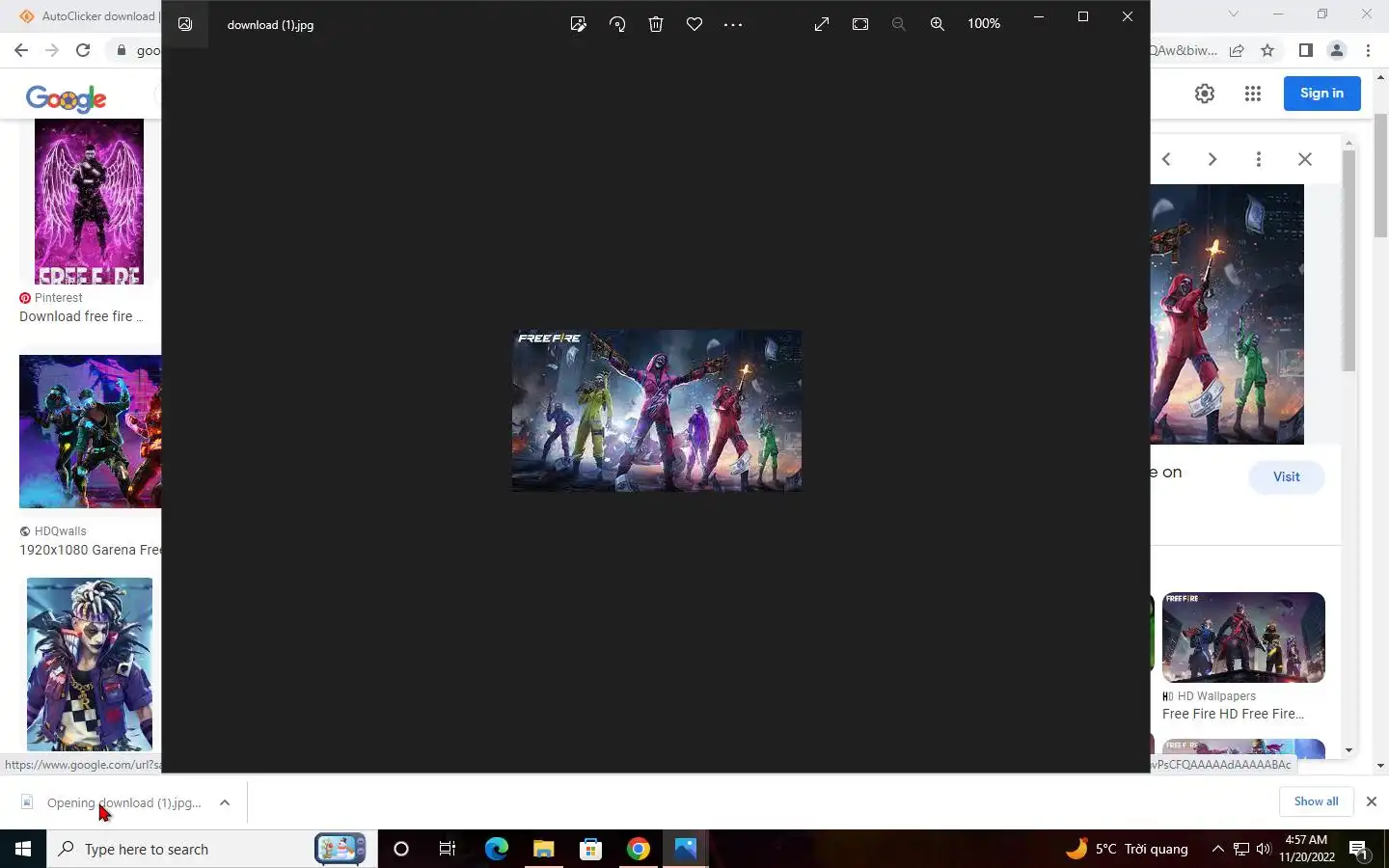Close the Google image preview panel
The height and width of the screenshot is (868, 1389).
pyautogui.click(x=1305, y=159)
